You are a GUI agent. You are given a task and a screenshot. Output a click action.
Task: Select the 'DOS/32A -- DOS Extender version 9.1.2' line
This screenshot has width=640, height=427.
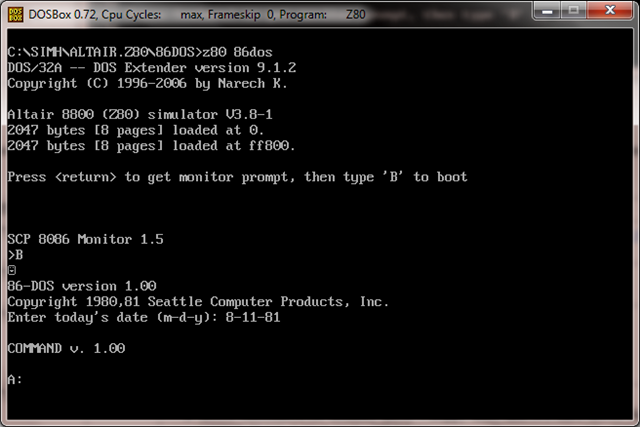[x=152, y=68]
